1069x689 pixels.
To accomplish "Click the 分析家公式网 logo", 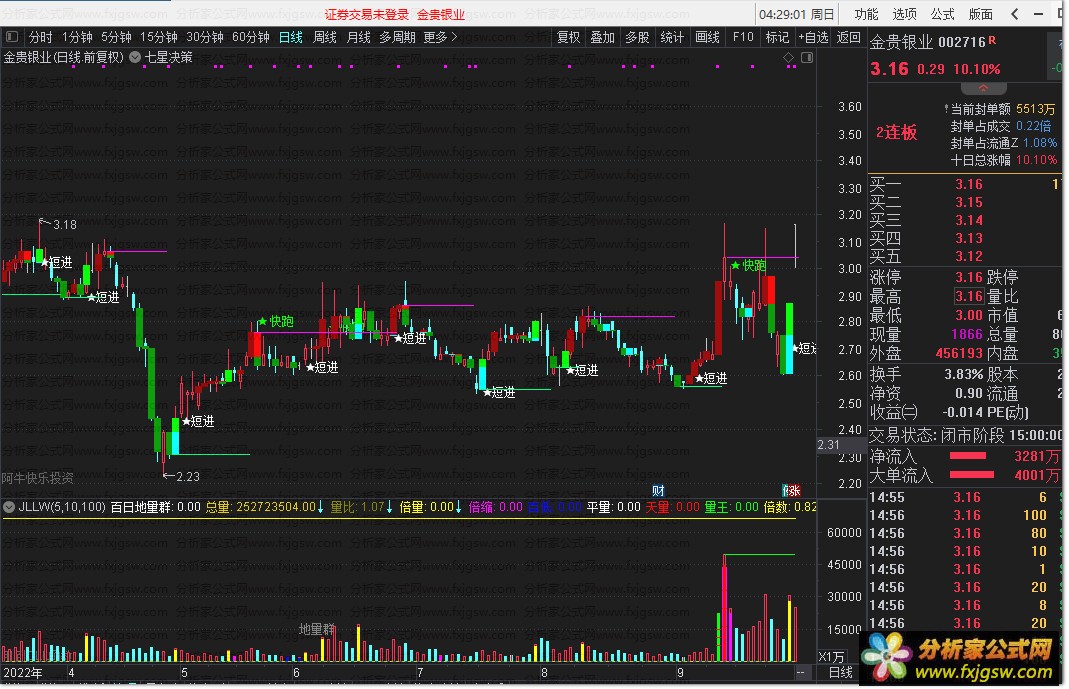I will pos(961,658).
